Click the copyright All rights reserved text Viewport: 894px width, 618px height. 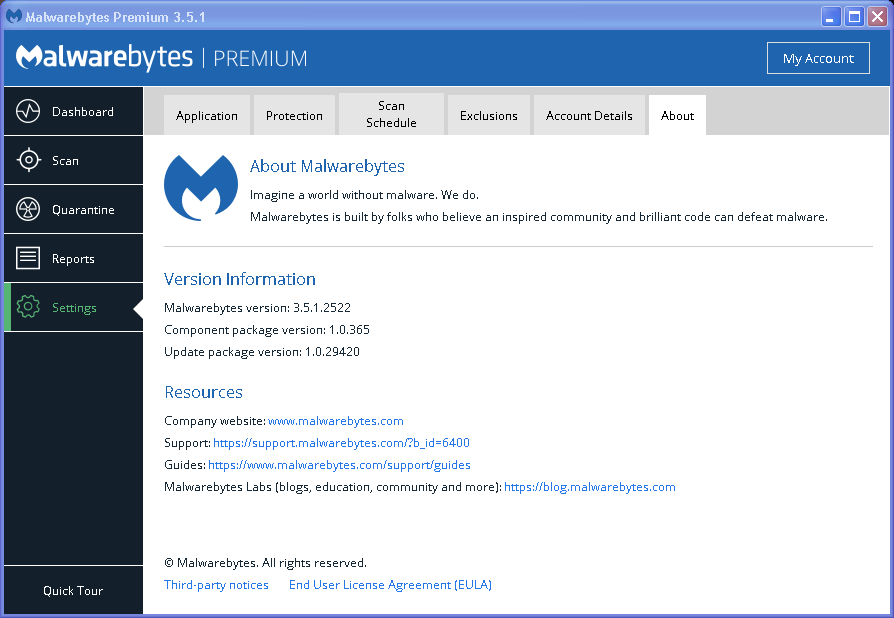[265, 563]
